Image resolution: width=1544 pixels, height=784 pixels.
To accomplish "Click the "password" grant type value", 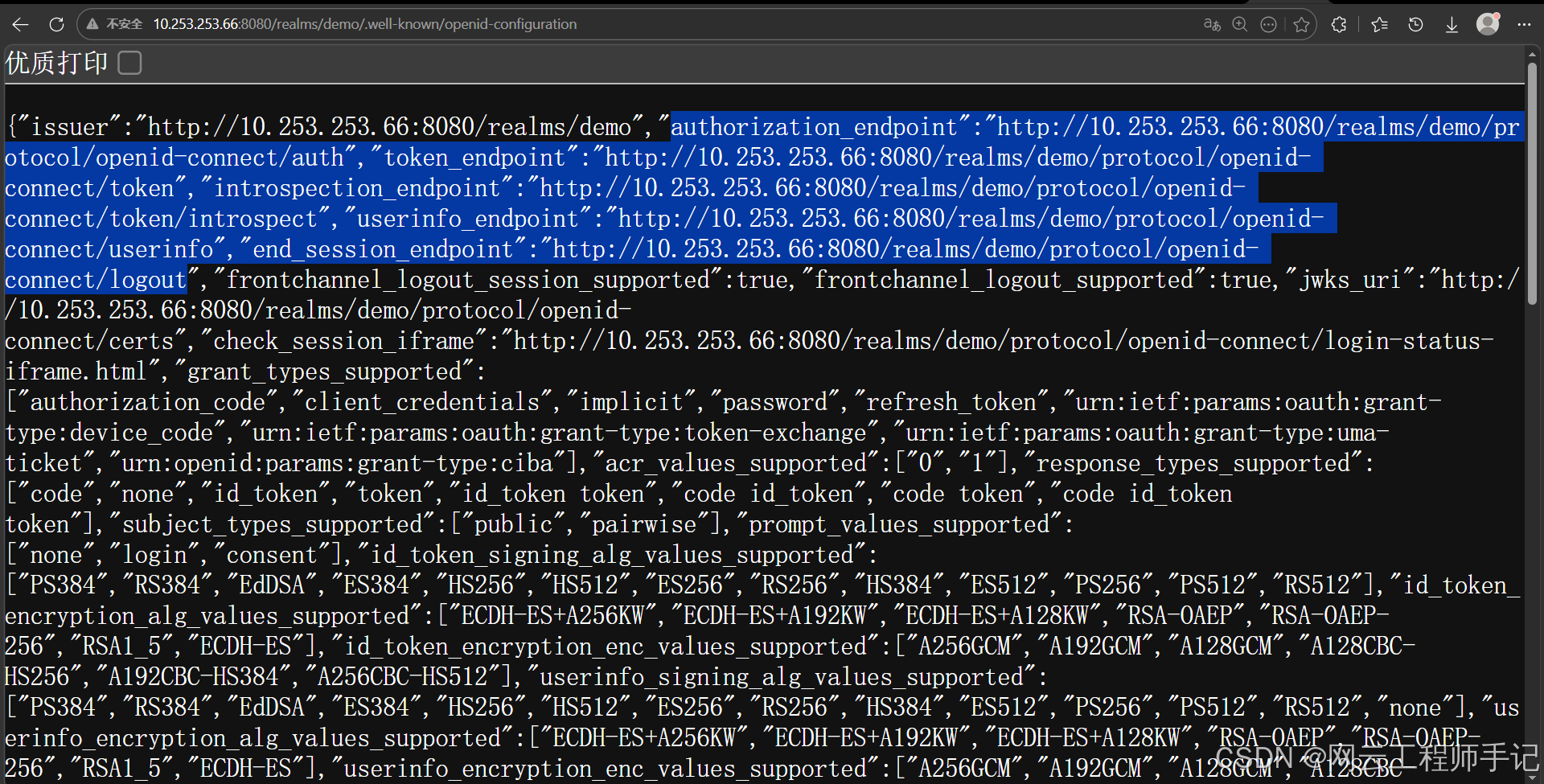I will click(775, 402).
